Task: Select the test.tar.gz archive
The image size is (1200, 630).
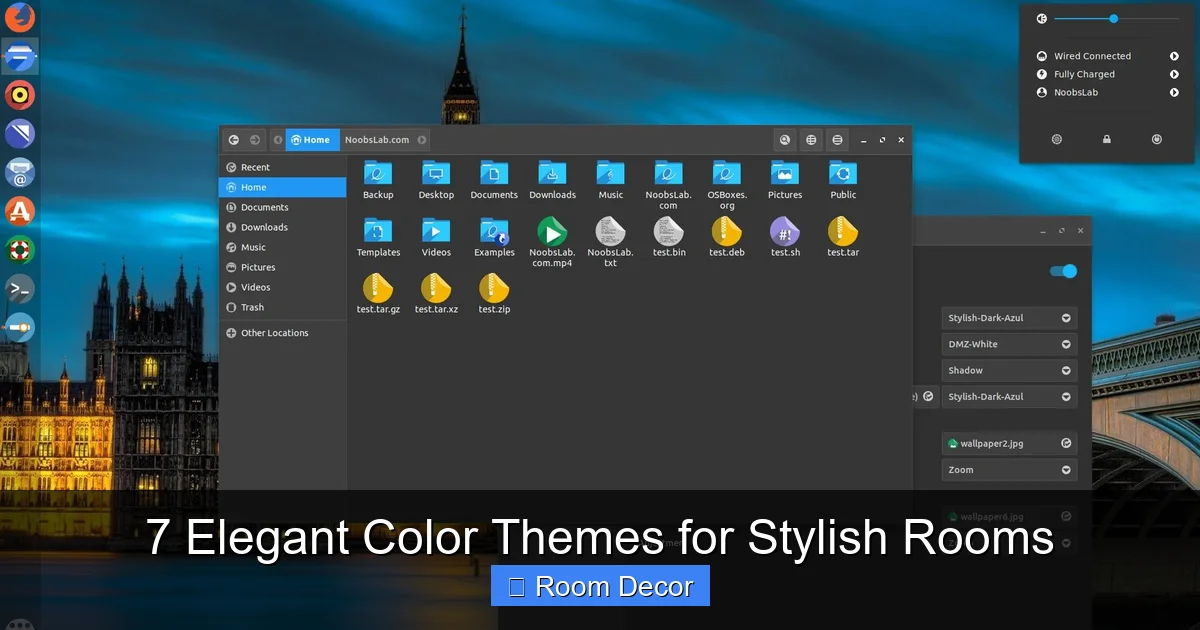Action: tap(378, 294)
